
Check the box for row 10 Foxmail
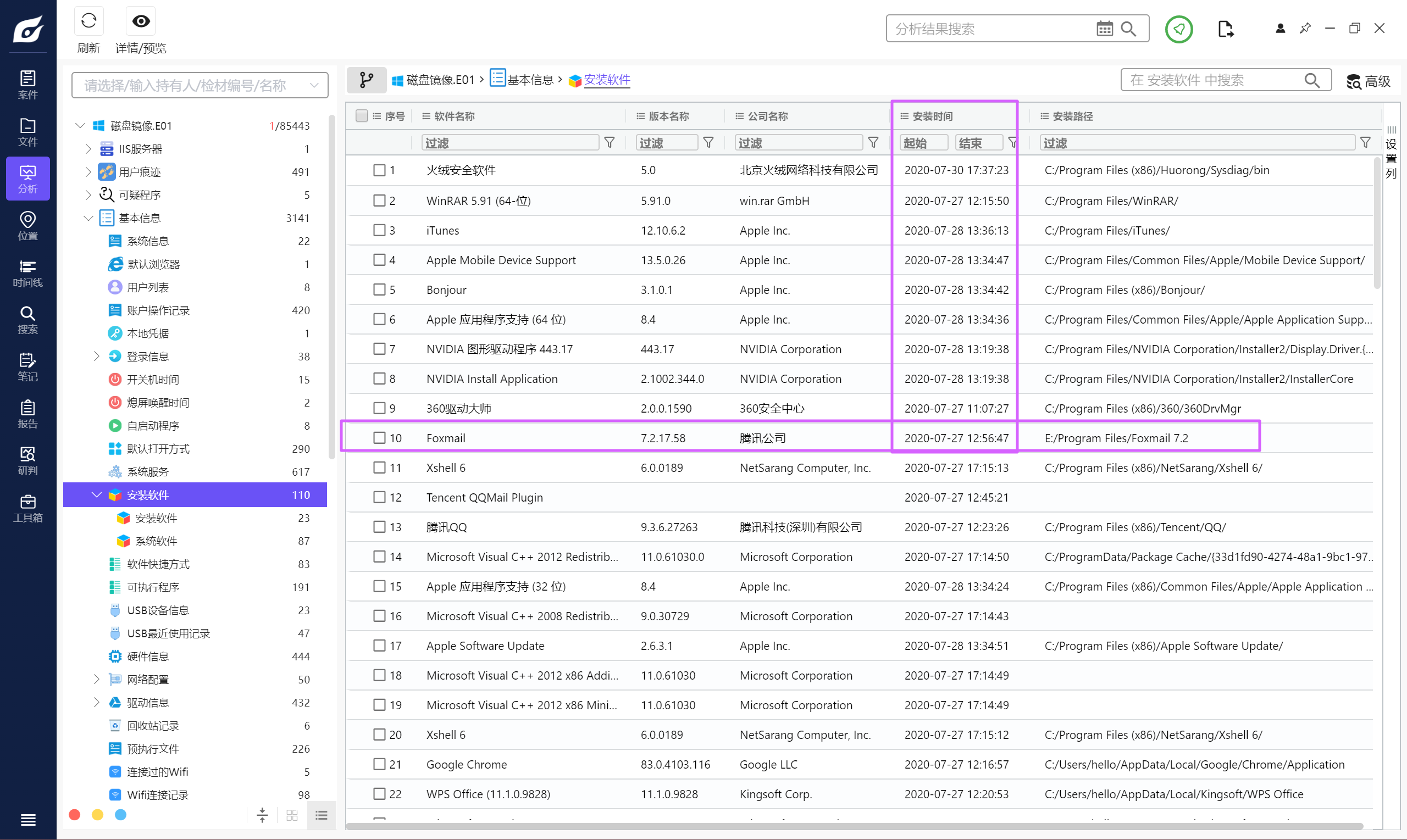(x=379, y=437)
